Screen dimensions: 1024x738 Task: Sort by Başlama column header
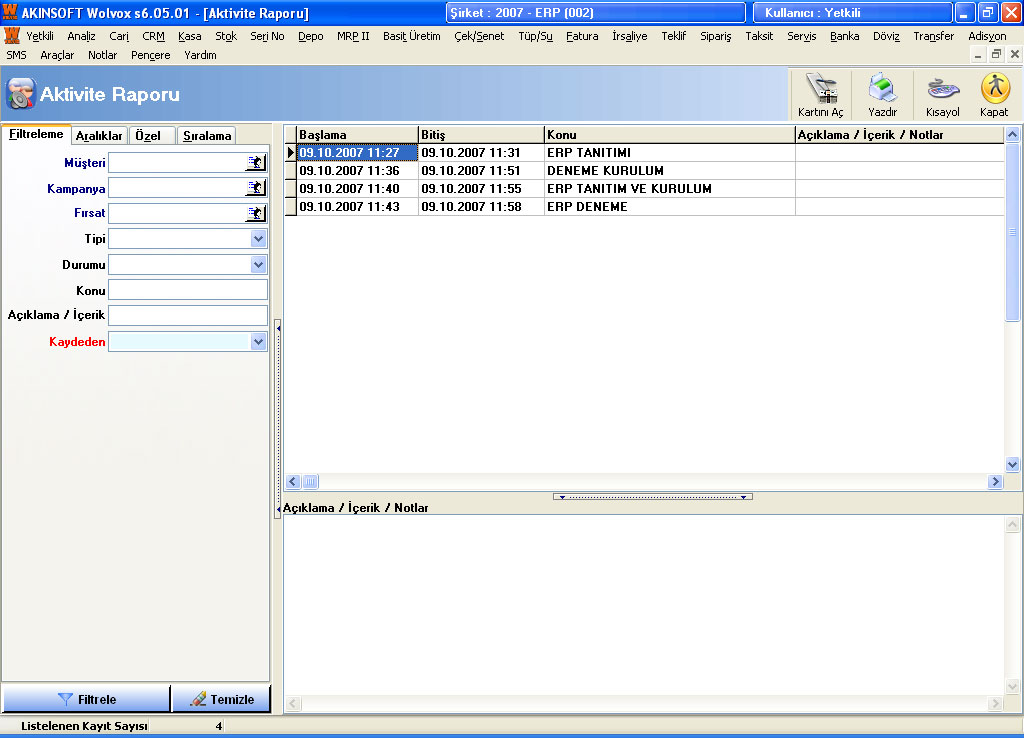click(357, 135)
